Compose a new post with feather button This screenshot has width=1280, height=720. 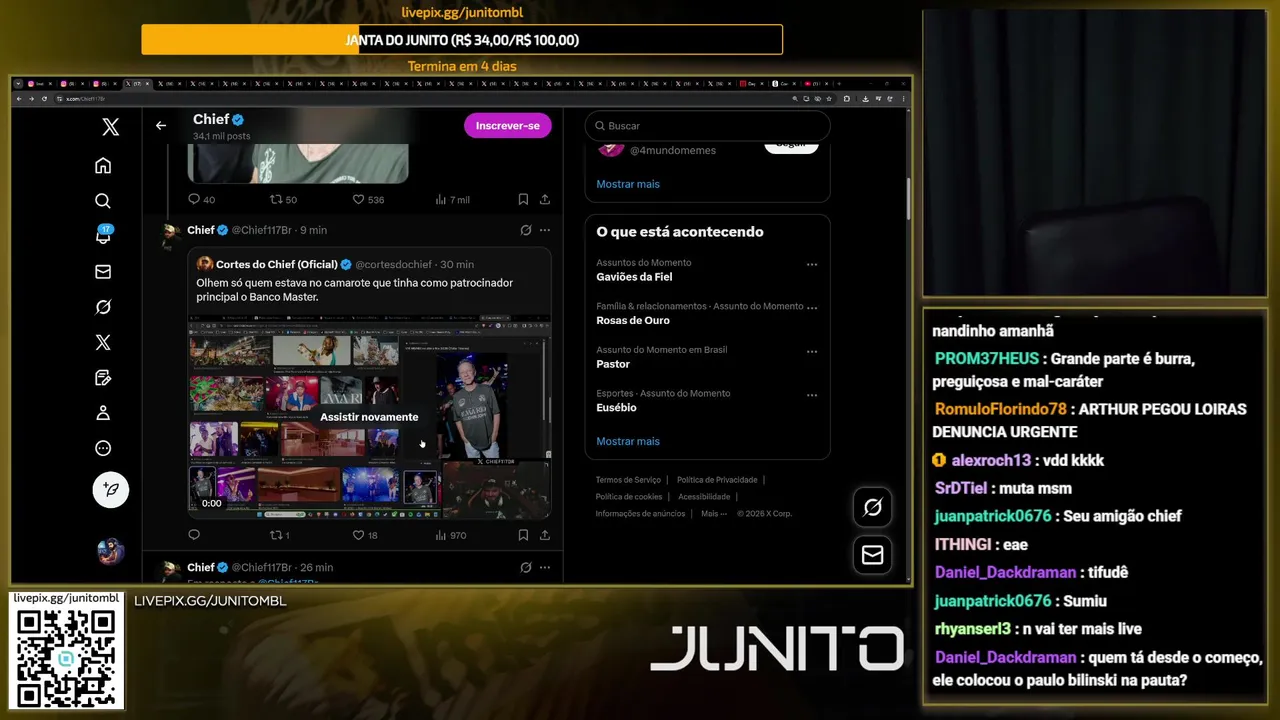(111, 490)
